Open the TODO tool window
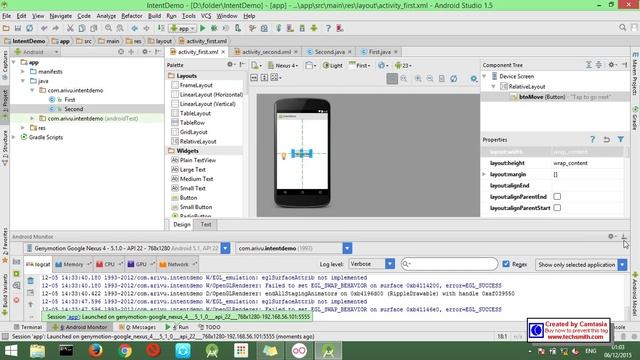The height and width of the screenshot is (360, 640). pyautogui.click(x=209, y=327)
